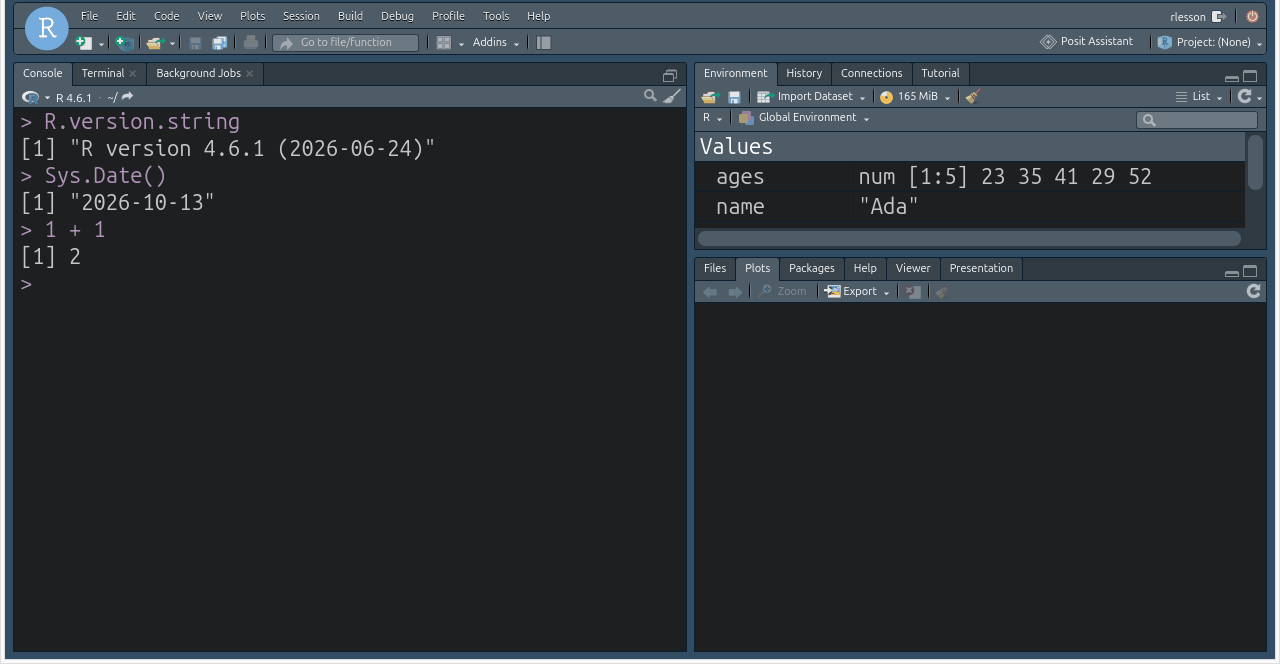Click the view working directory arrow icon
The width and height of the screenshot is (1280, 664).
tap(127, 97)
